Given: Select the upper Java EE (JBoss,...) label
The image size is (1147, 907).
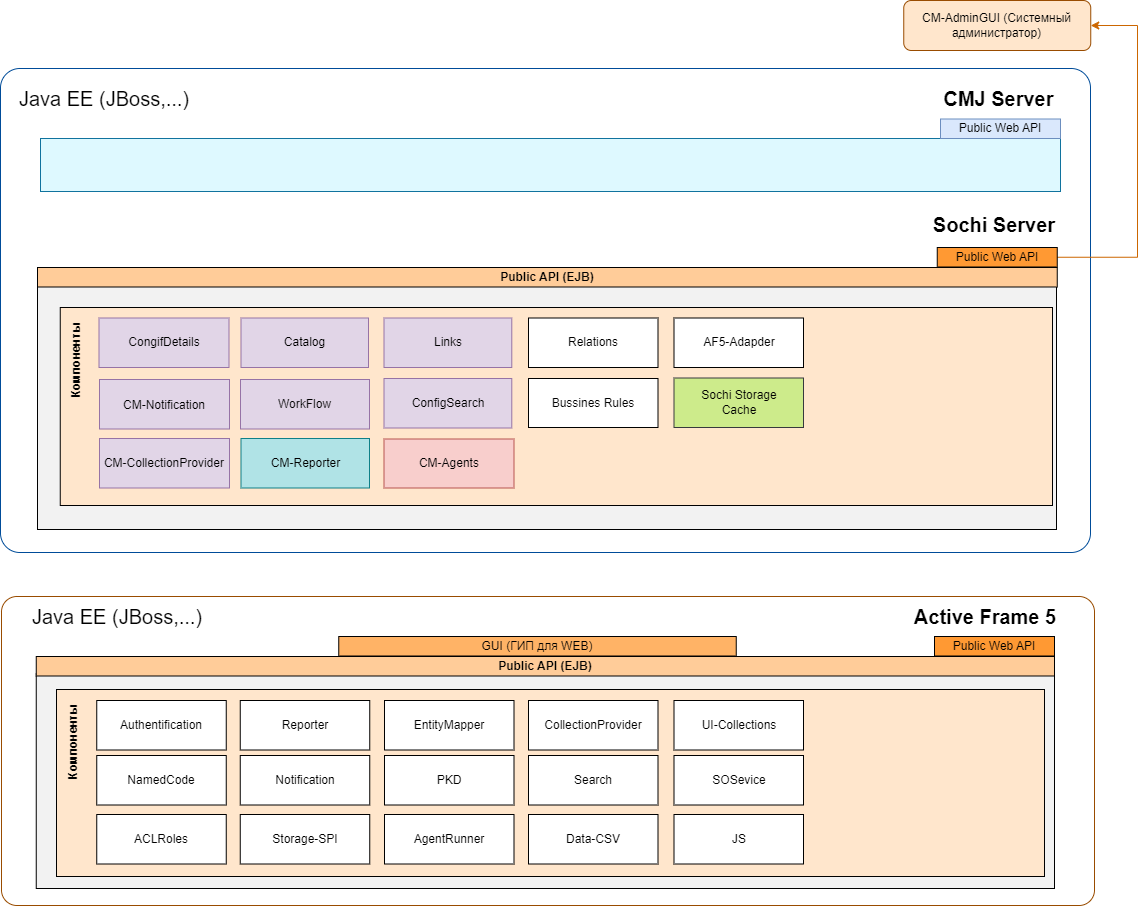Looking at the screenshot, I should coord(104,99).
